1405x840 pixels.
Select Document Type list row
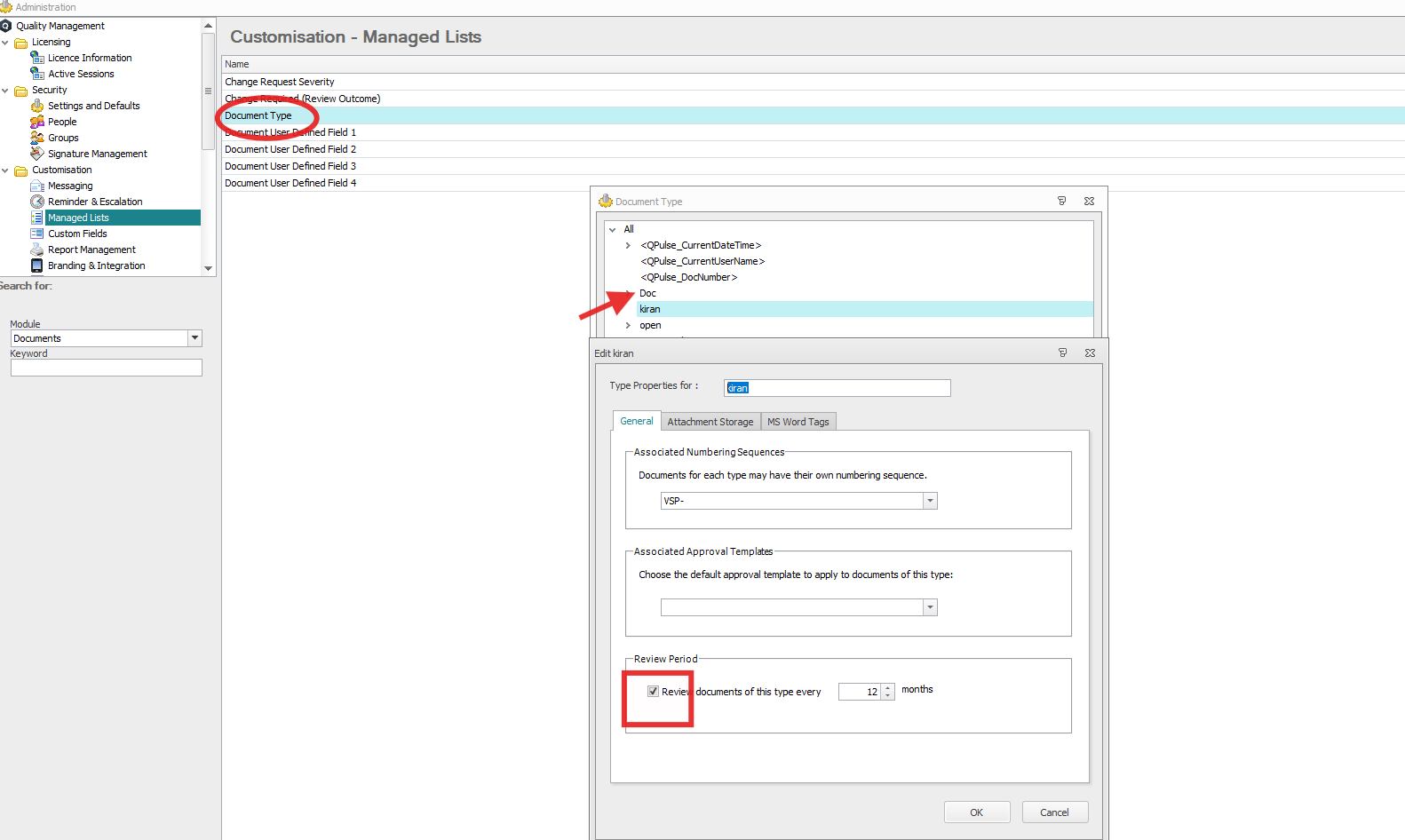pos(813,115)
